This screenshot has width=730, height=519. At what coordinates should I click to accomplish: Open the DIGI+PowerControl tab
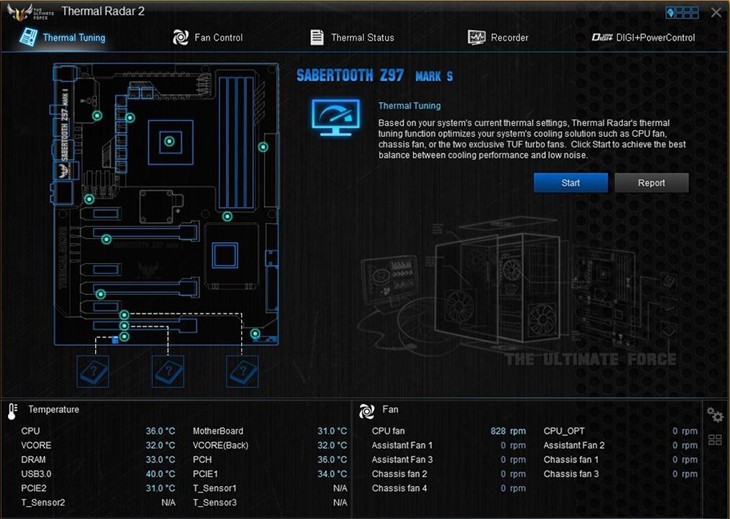point(643,37)
